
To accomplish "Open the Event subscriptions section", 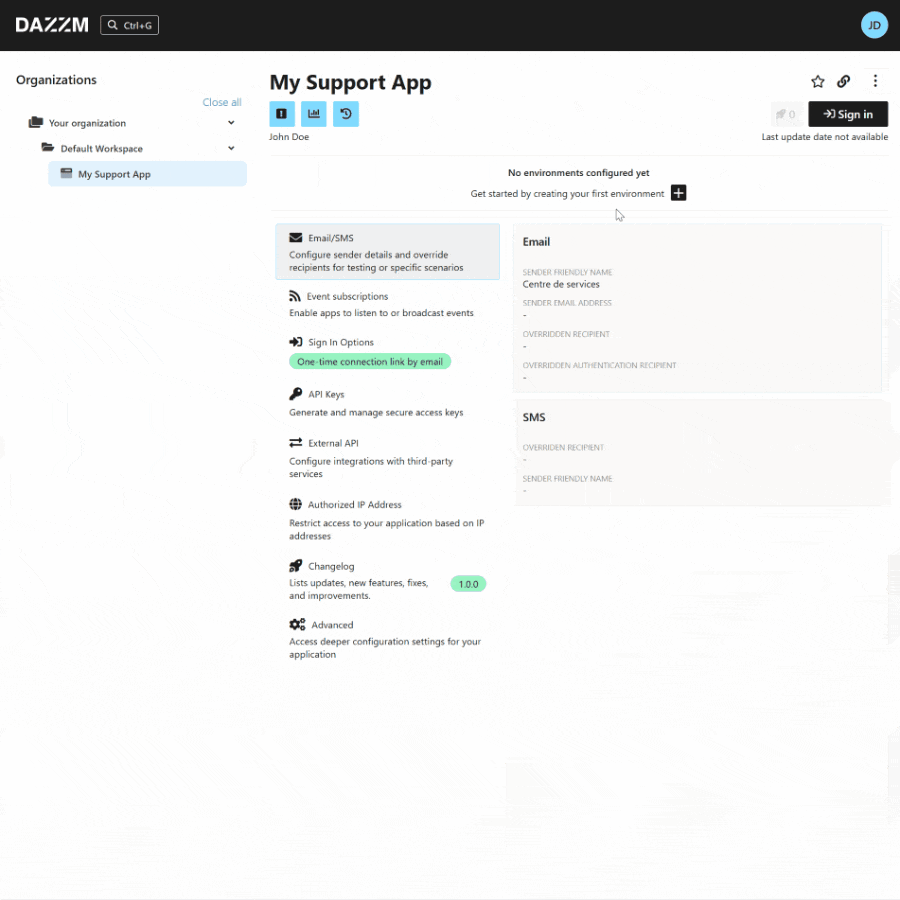I will 347,296.
